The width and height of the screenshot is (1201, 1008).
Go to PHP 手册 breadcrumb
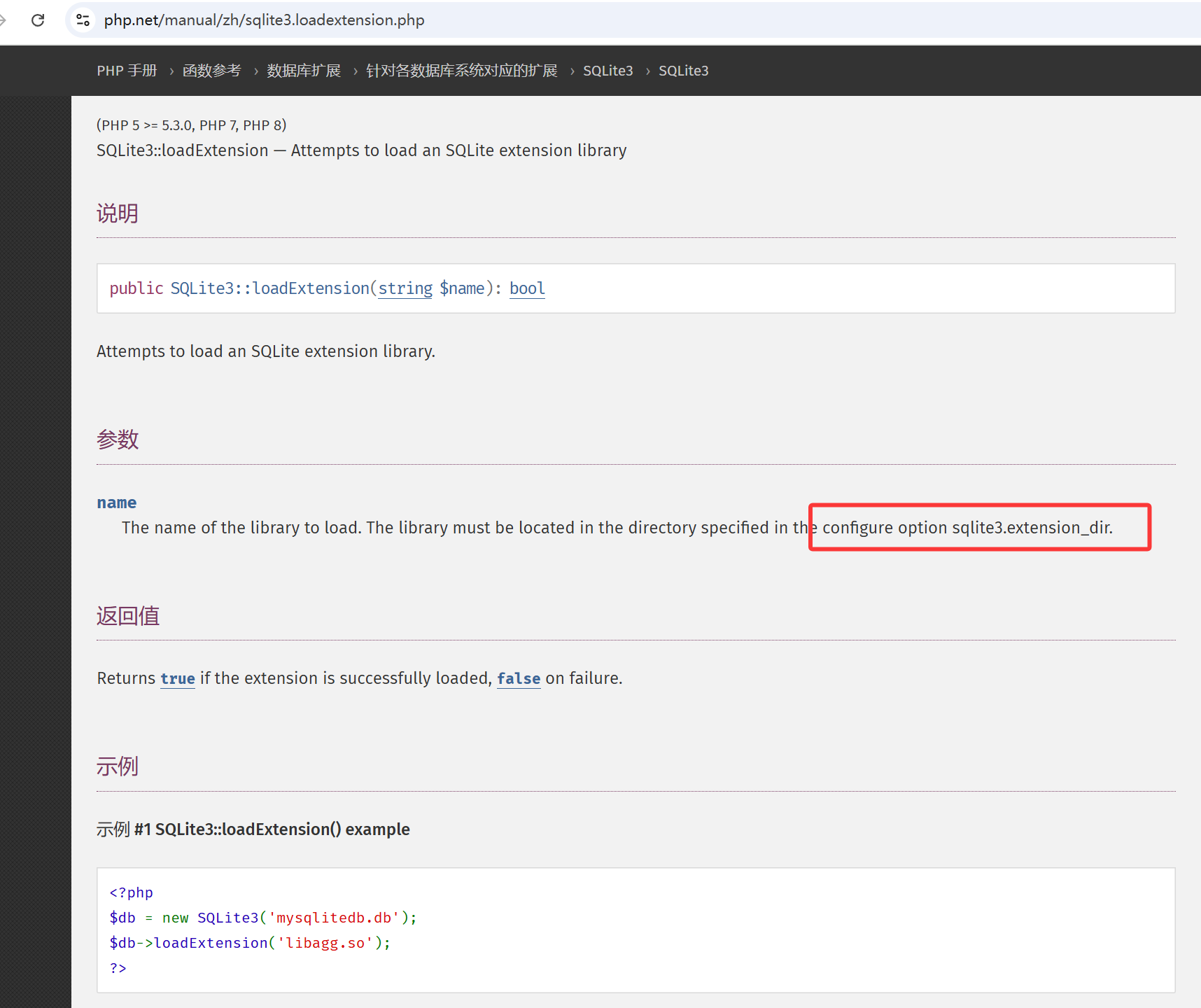point(127,71)
